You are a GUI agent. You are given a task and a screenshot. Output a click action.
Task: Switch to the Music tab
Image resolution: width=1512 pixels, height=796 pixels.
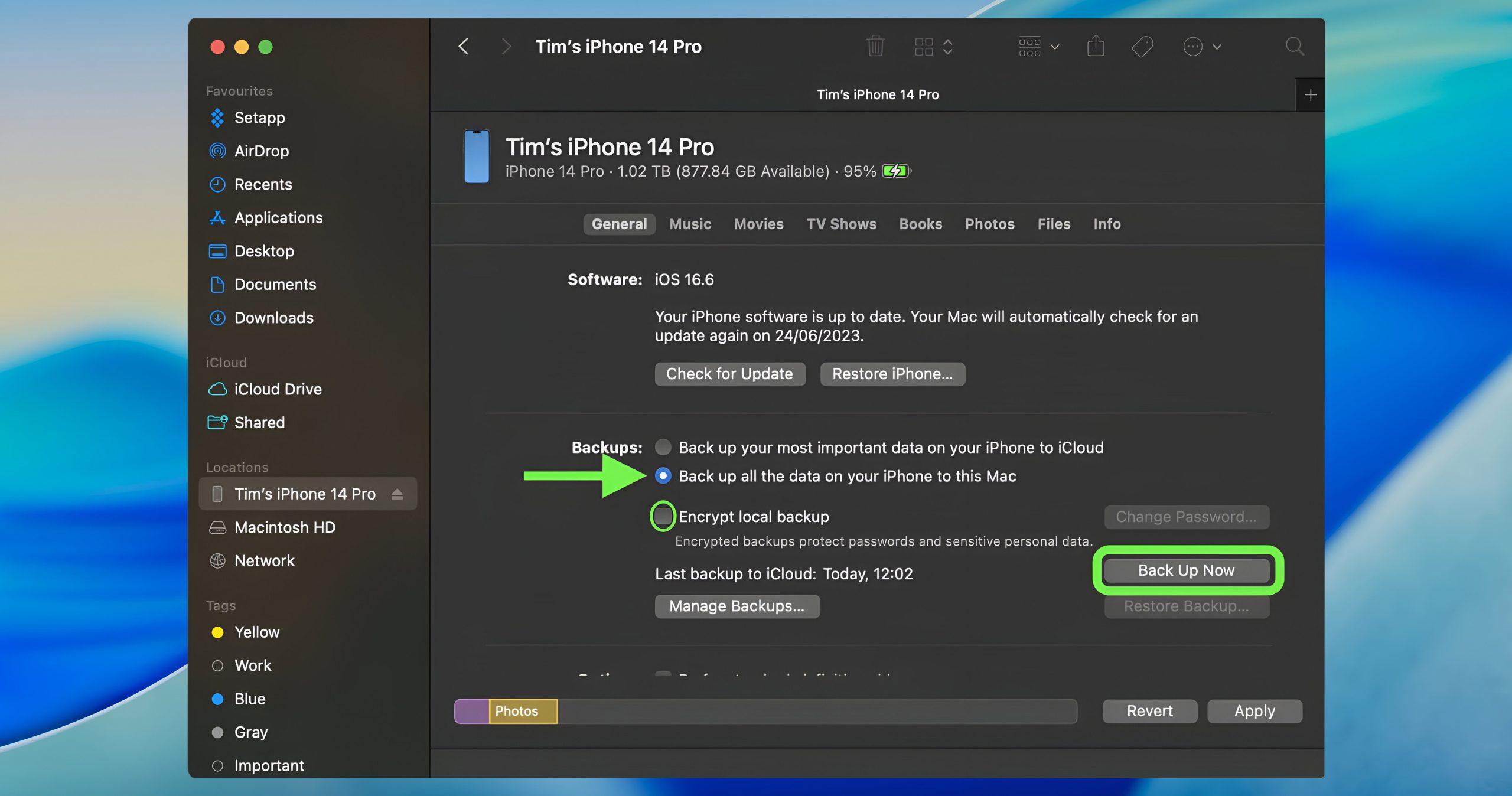pos(690,224)
